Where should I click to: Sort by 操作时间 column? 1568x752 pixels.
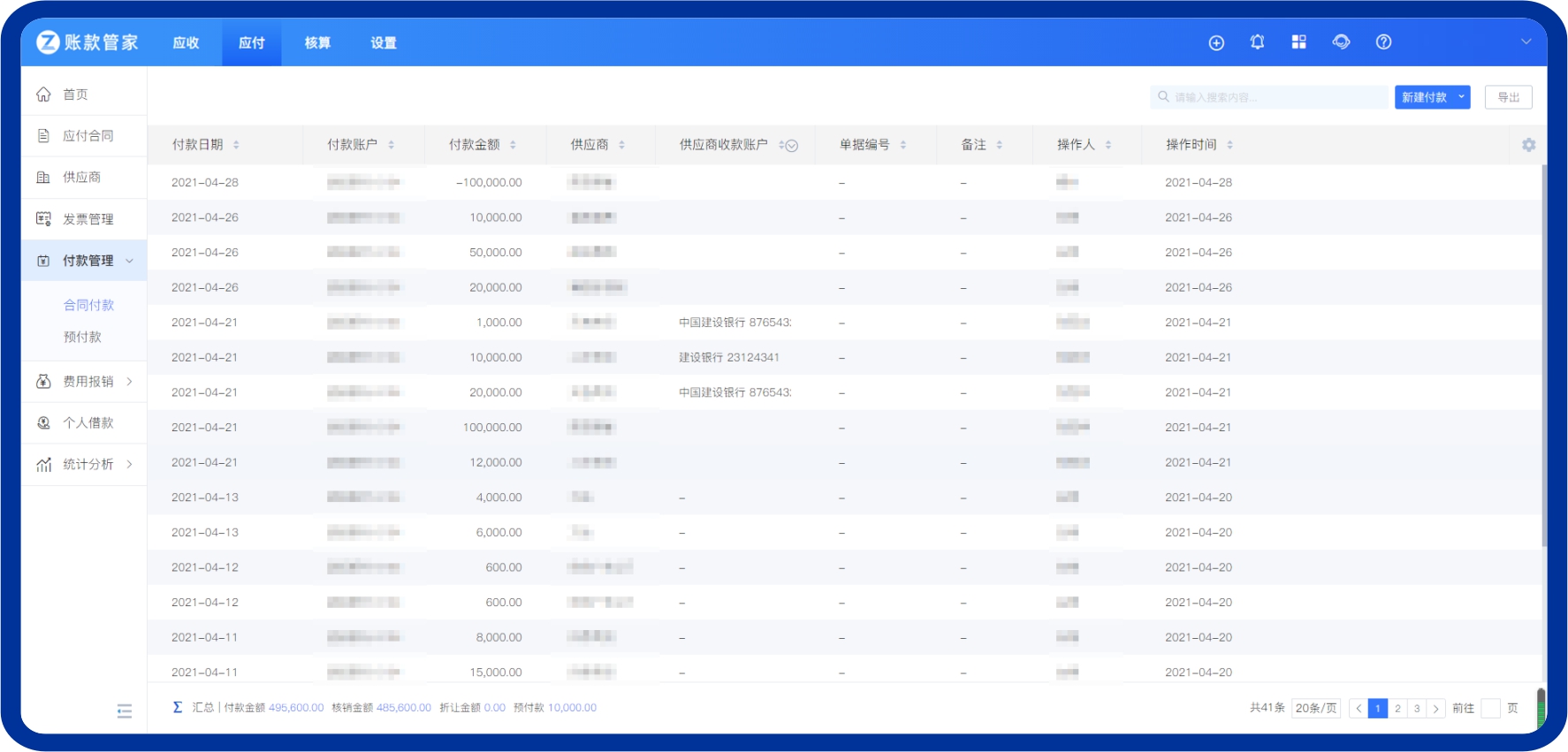[1229, 145]
